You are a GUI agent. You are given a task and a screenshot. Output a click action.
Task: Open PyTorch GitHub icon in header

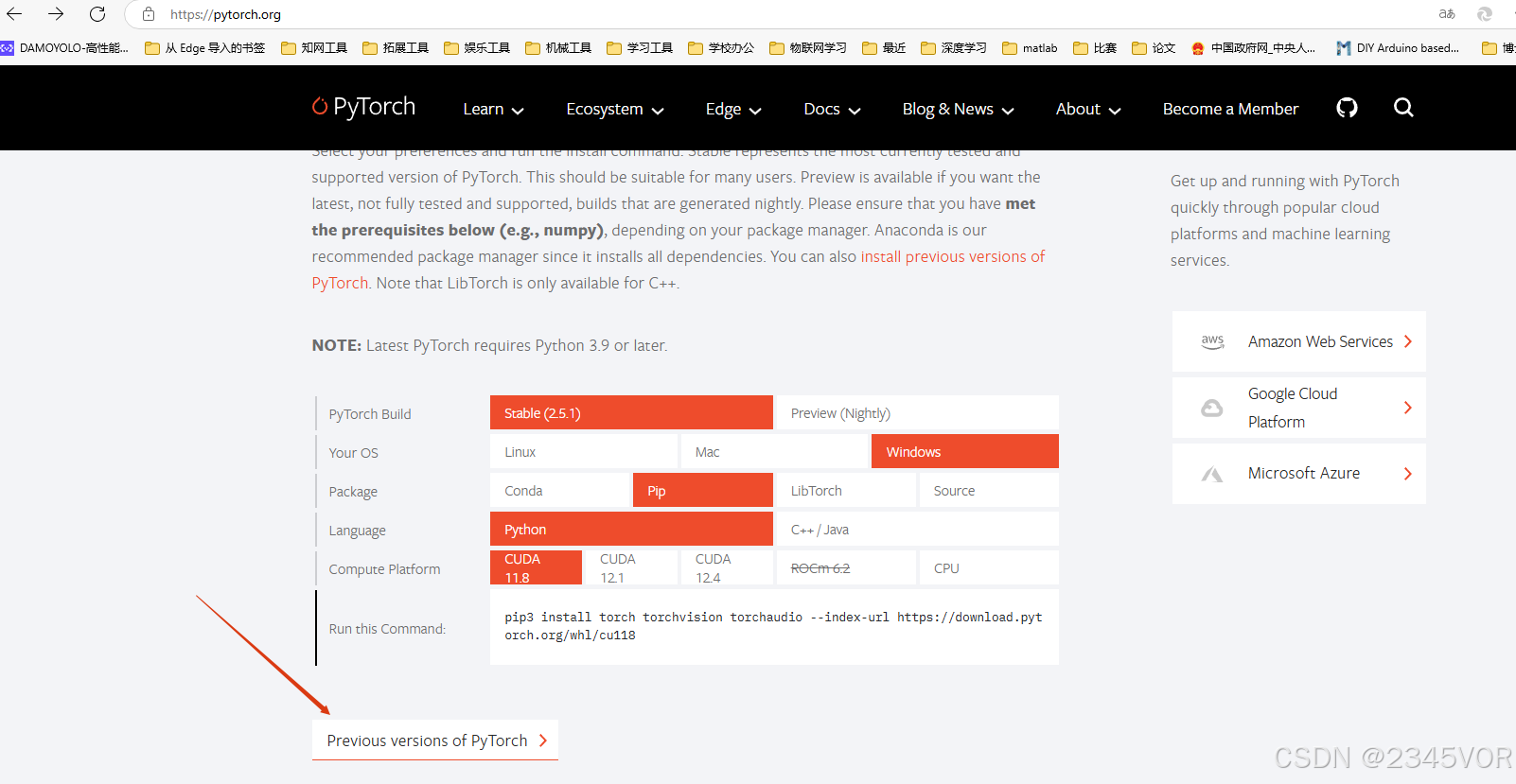[x=1347, y=108]
